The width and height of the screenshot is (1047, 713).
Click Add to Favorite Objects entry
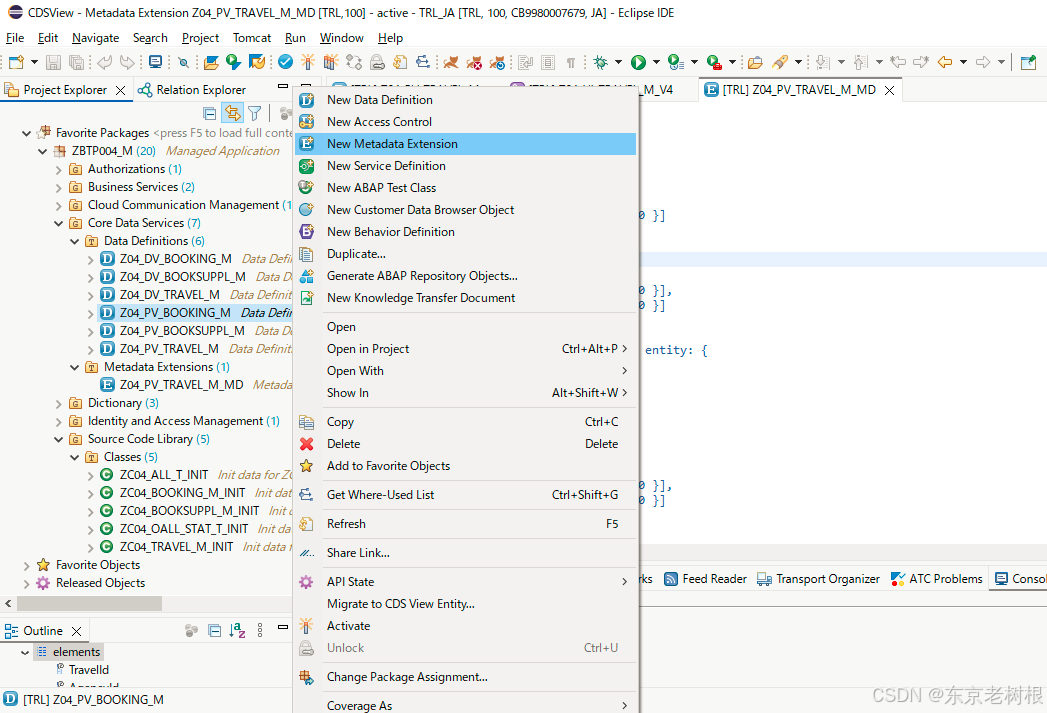tap(465, 466)
